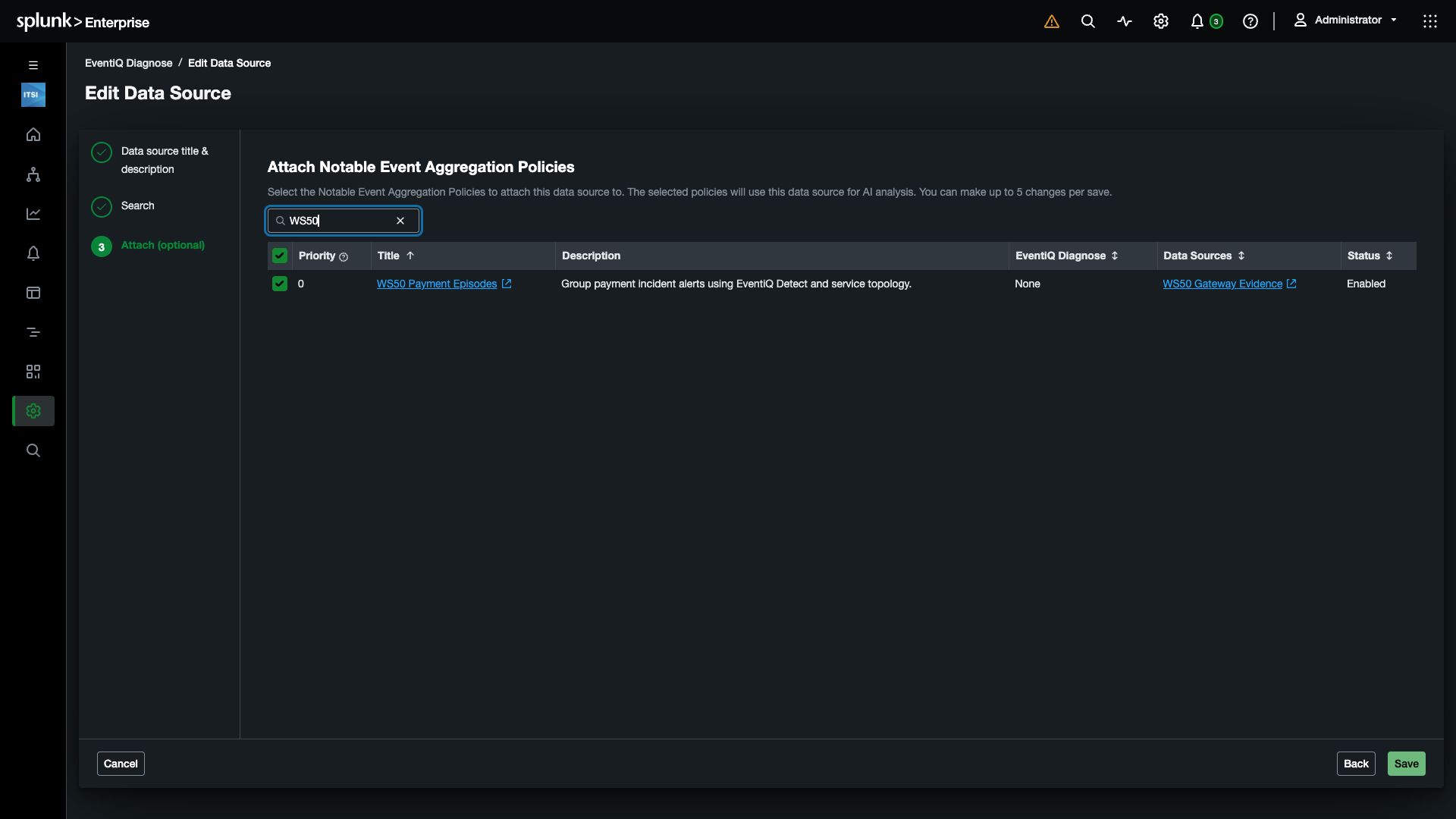Go to the Search step
The width and height of the screenshot is (1456, 819).
[x=124, y=206]
